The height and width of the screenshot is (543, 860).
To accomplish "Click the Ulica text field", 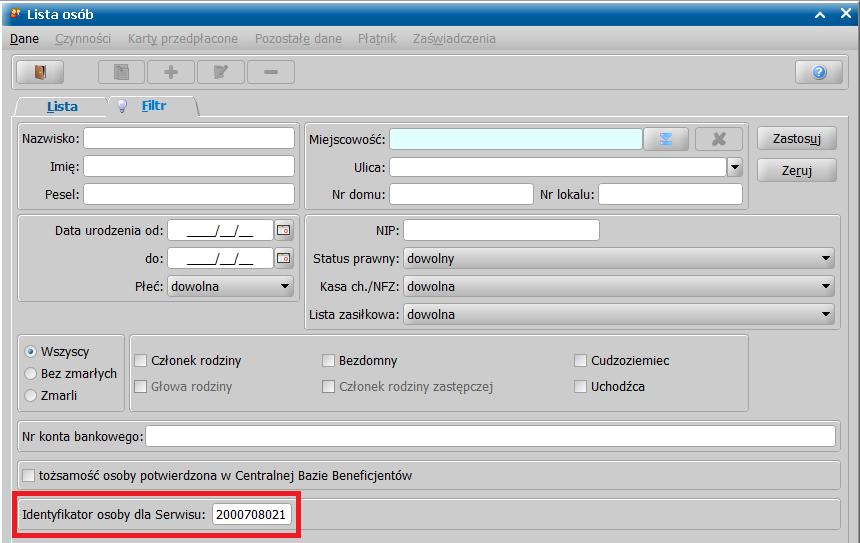I will (x=558, y=167).
